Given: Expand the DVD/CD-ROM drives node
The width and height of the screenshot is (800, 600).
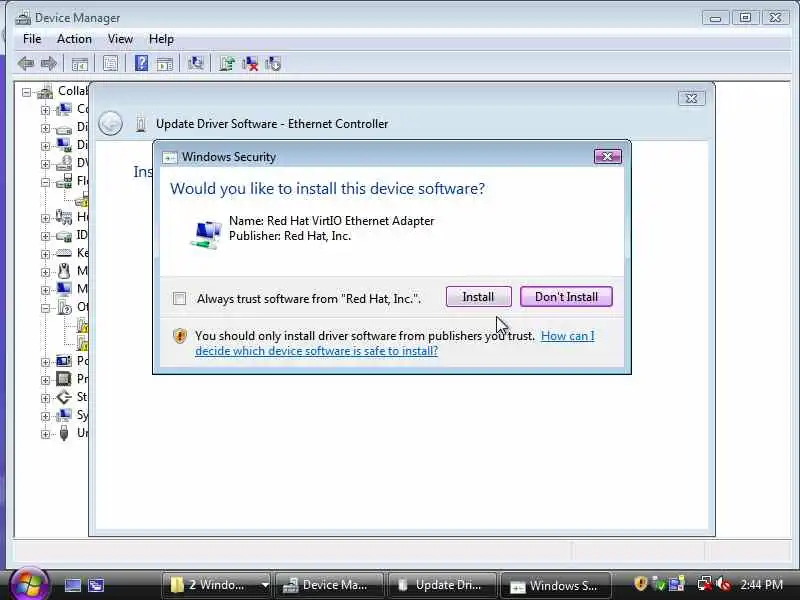Looking at the screenshot, I should (x=45, y=164).
